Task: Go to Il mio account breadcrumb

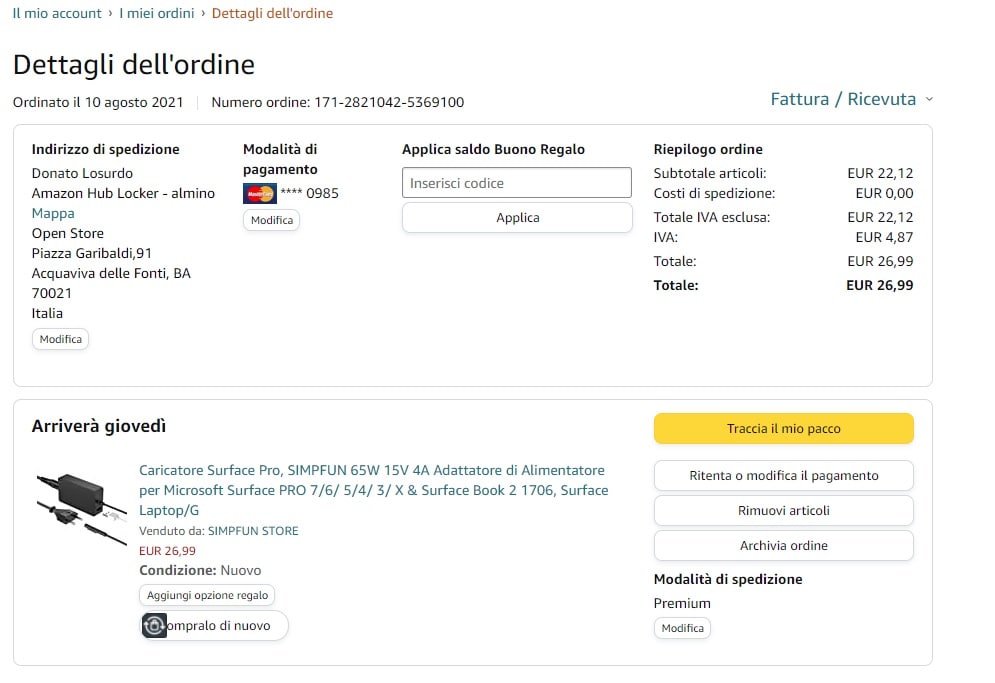Action: coord(57,13)
